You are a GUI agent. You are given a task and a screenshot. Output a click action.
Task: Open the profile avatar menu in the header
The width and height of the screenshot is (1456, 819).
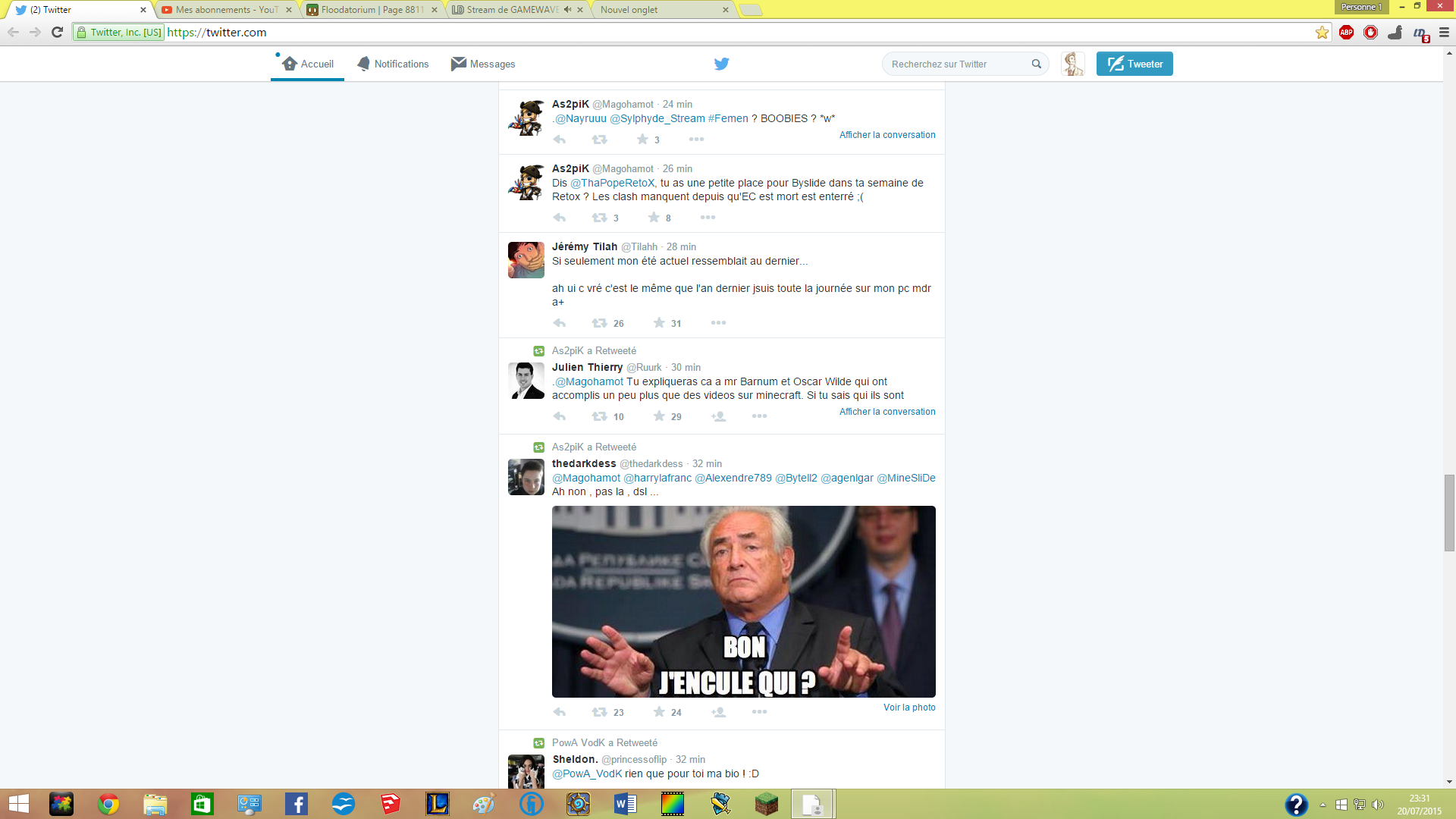click(x=1072, y=64)
